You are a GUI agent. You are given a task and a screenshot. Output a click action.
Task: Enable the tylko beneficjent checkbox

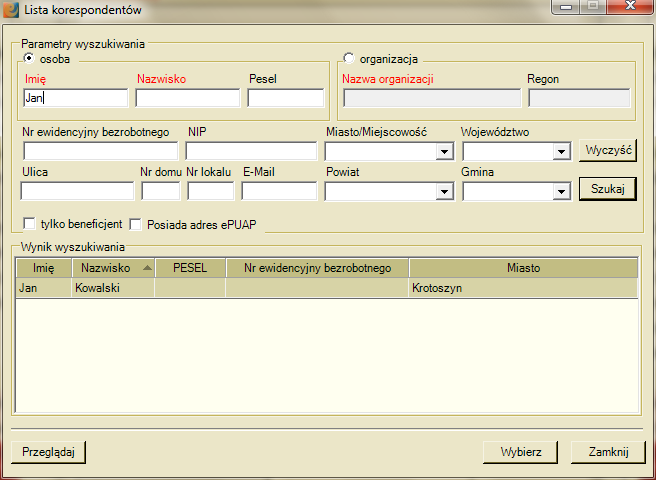point(29,224)
